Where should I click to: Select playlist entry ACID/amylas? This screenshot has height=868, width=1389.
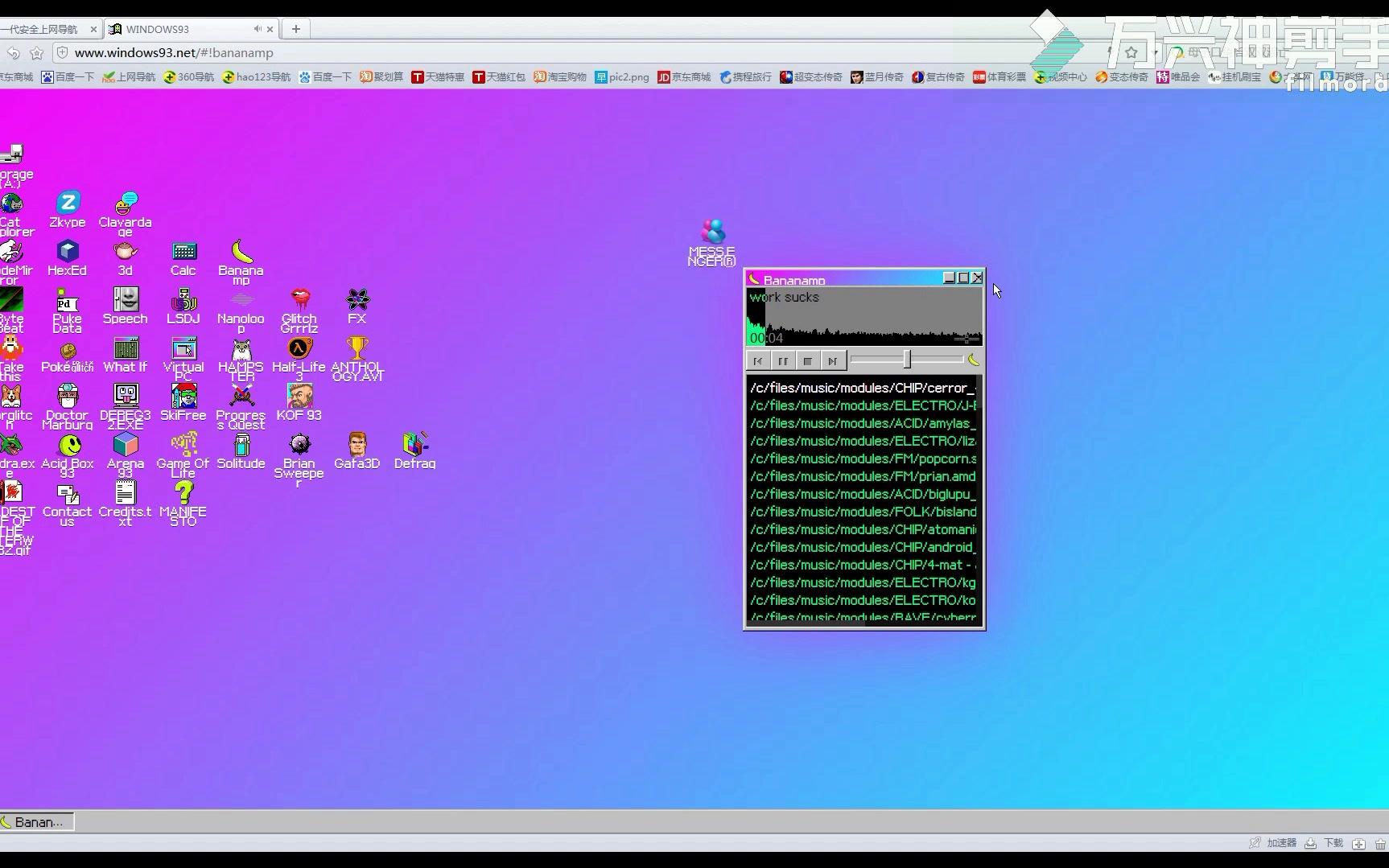(x=863, y=423)
